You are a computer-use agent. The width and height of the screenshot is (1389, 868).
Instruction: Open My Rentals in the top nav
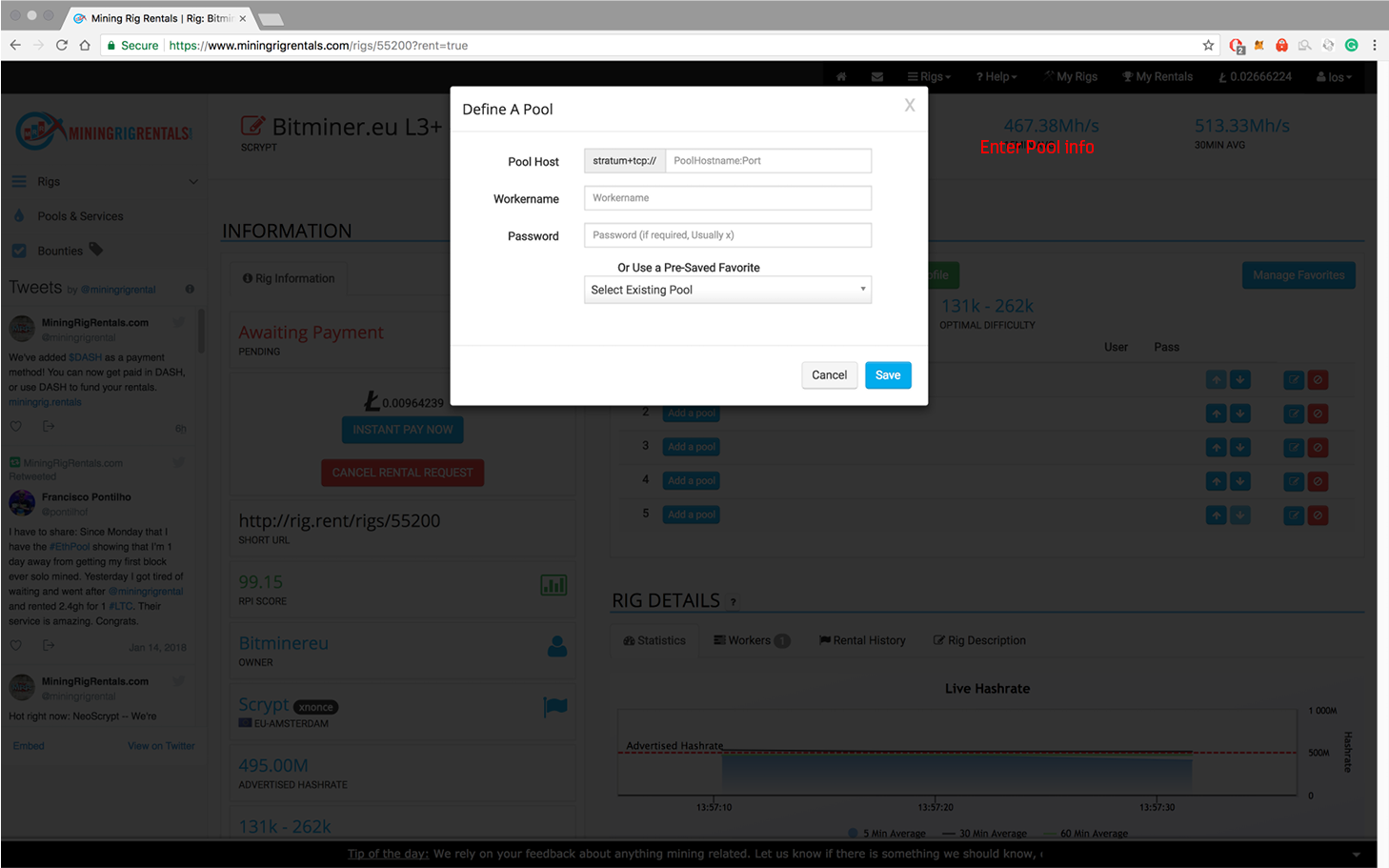(1157, 77)
